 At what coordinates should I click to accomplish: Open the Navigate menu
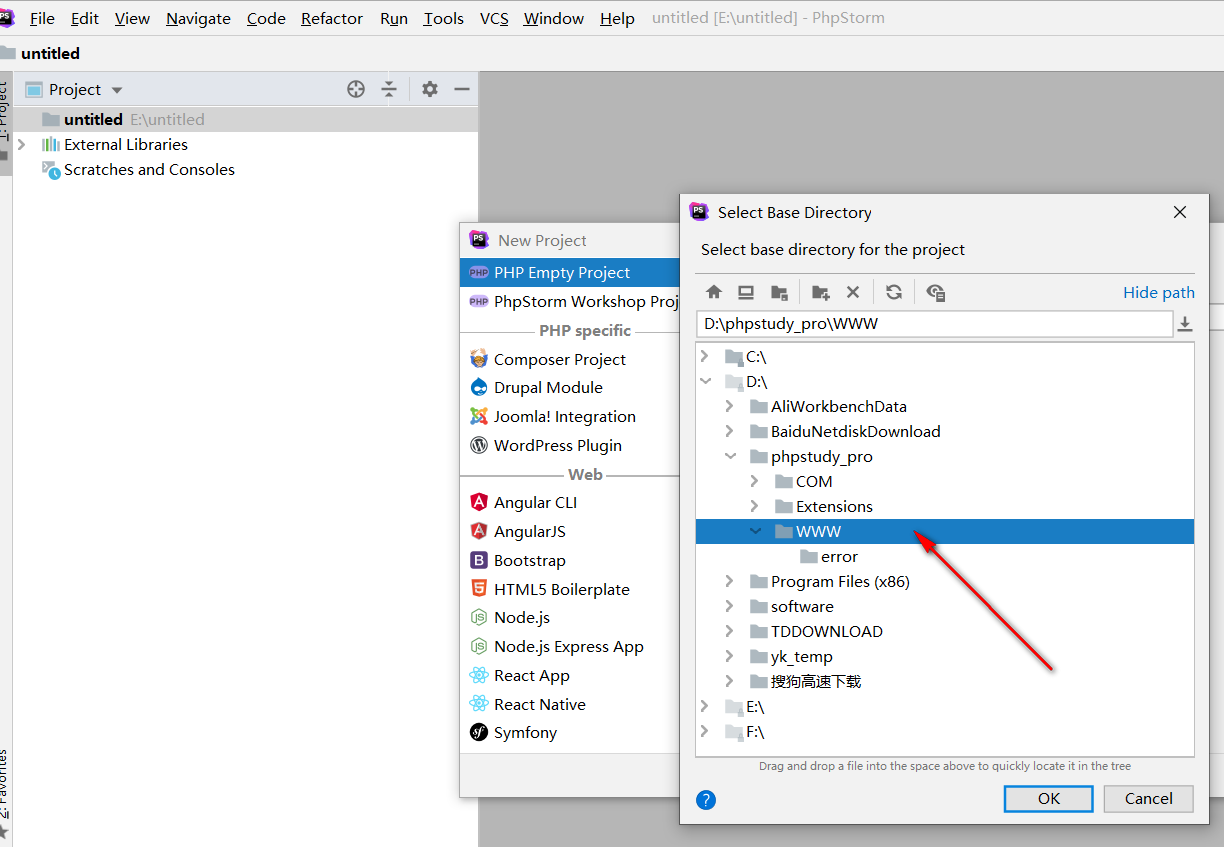198,18
